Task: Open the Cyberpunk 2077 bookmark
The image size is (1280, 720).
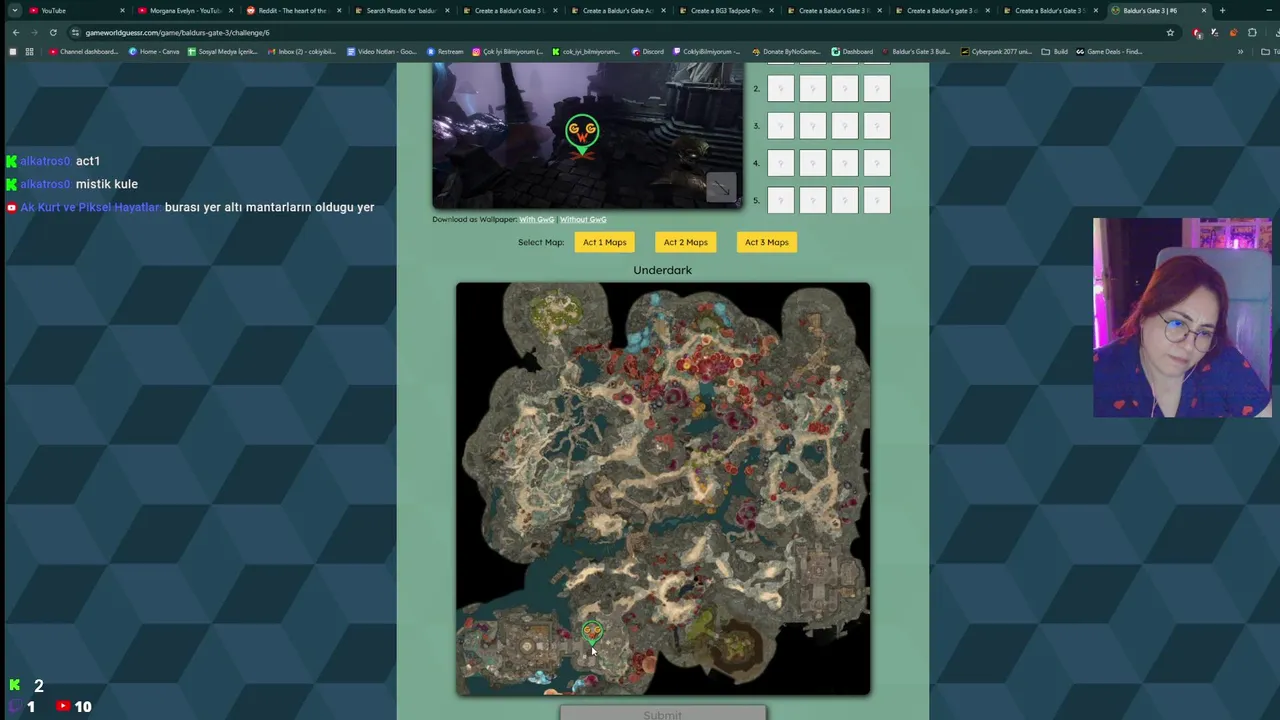Action: click(x=996, y=51)
